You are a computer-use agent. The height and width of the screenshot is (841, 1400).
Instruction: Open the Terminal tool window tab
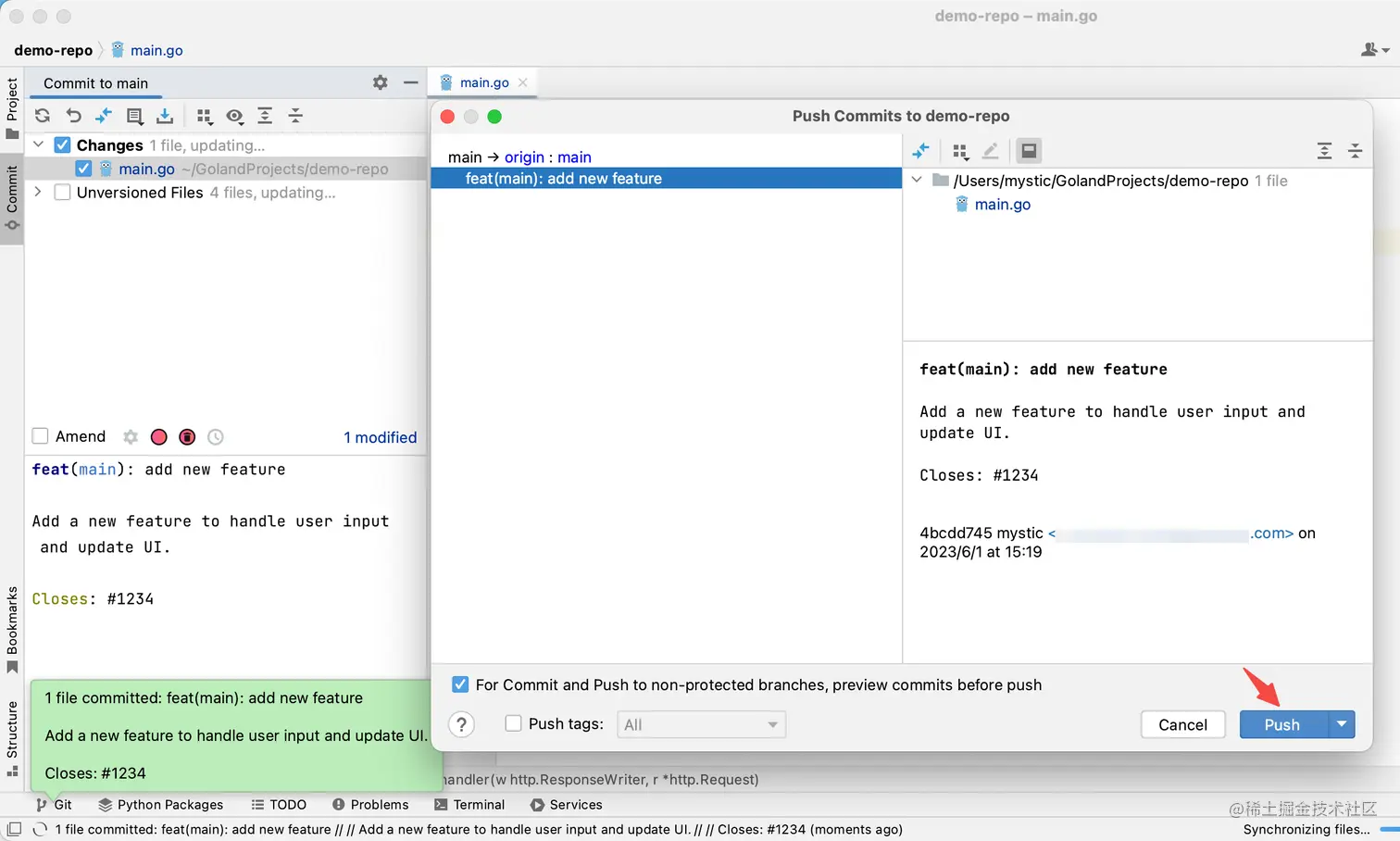469,805
